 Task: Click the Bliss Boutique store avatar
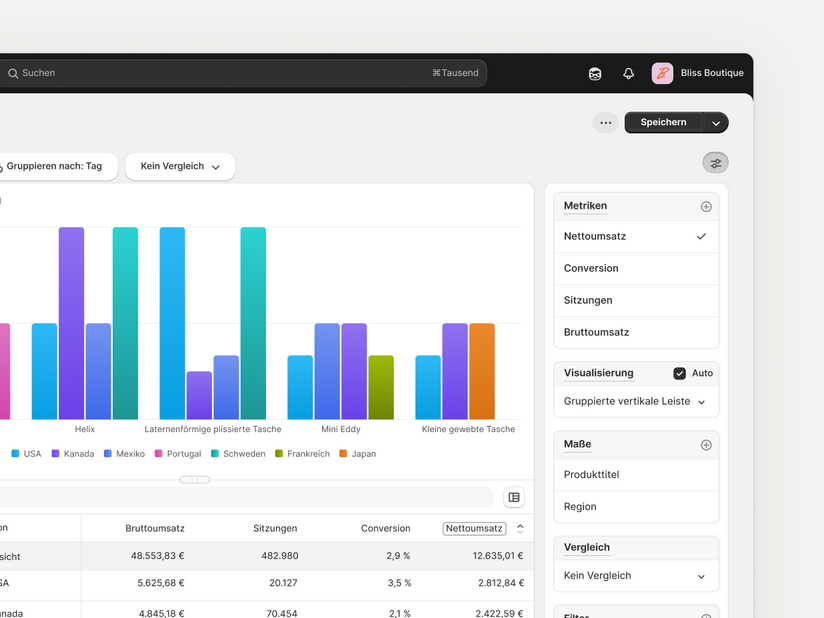[662, 73]
